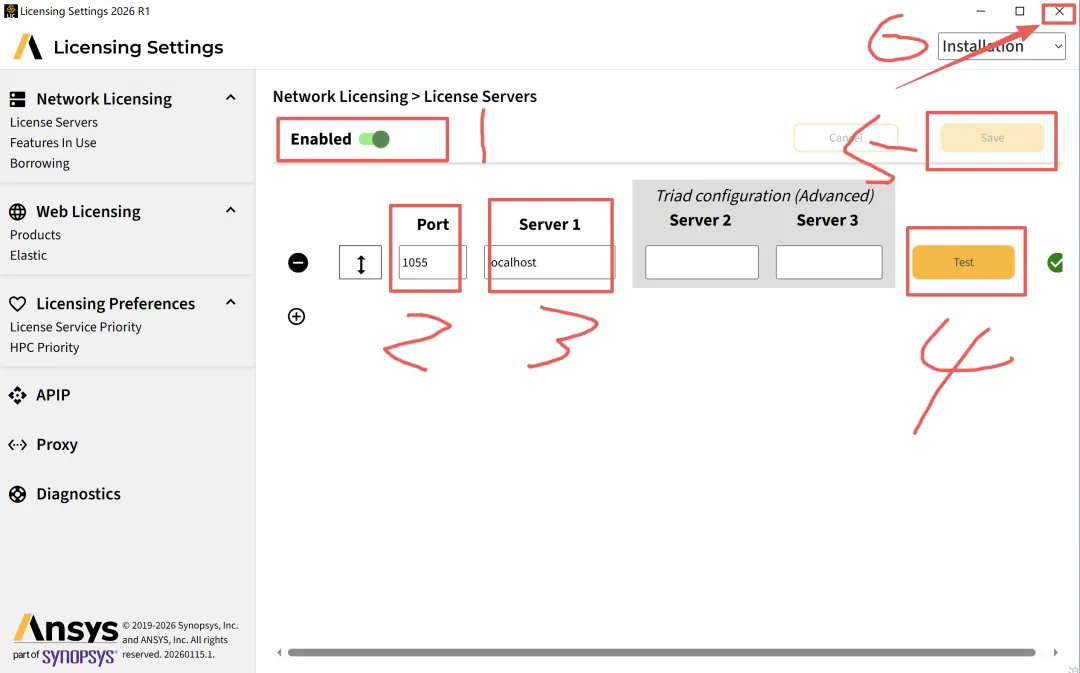Viewport: 1080px width, 673px height.
Task: Click the empty Server 3 input field
Action: [x=829, y=262]
